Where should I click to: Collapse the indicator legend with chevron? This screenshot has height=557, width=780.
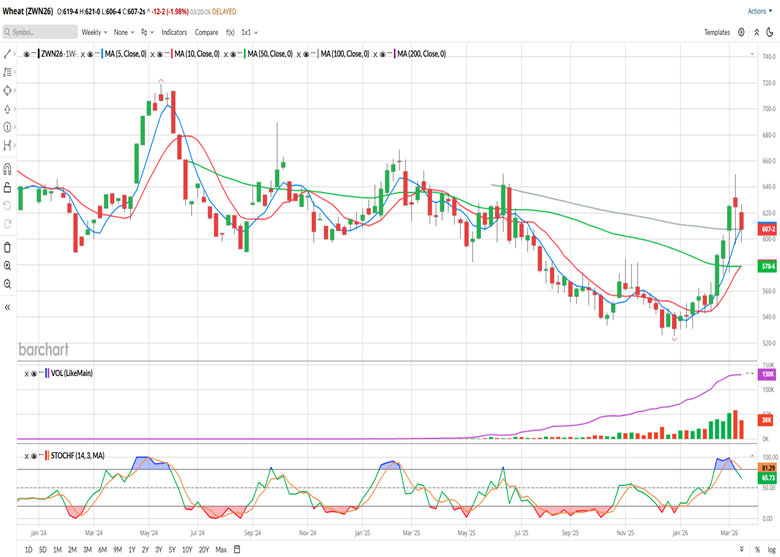pyautogui.click(x=752, y=54)
